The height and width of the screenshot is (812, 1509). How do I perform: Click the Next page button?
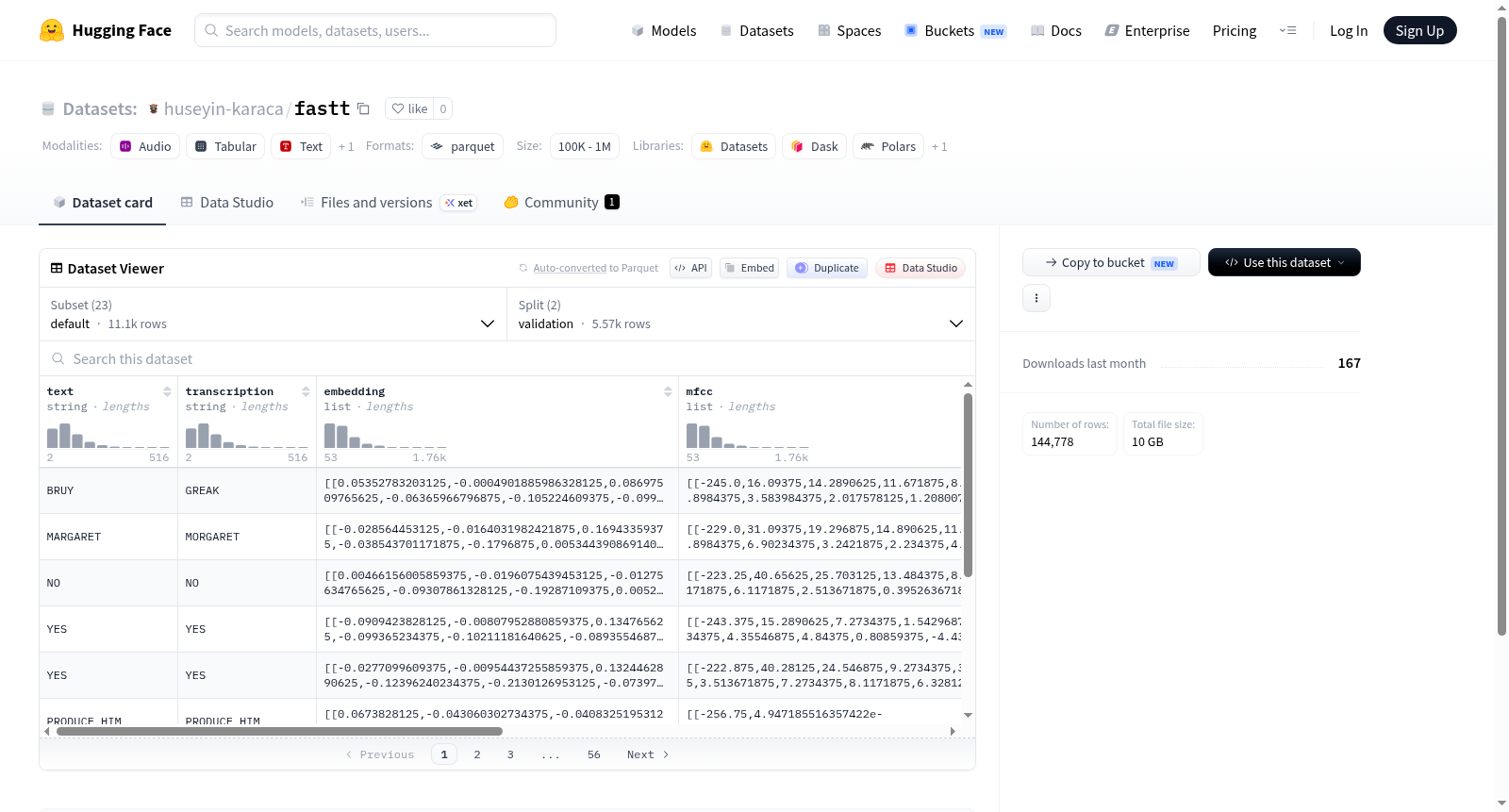(648, 754)
